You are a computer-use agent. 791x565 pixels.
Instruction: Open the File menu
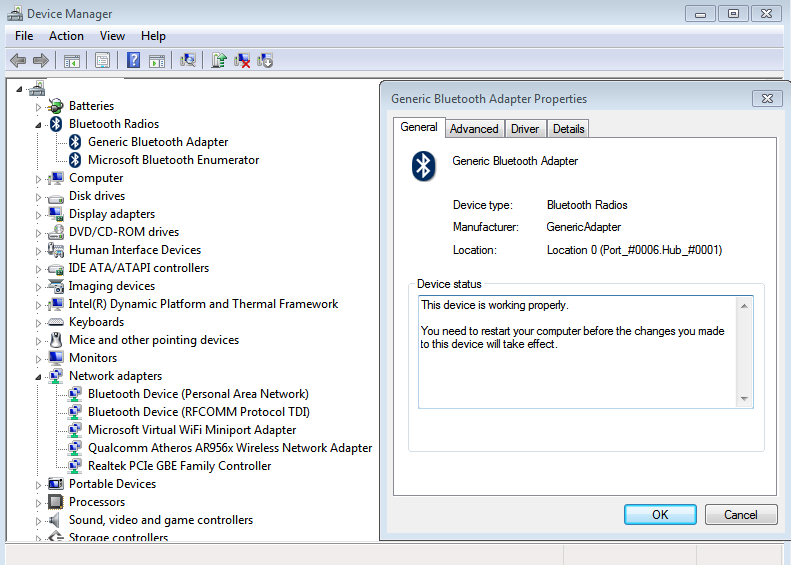pos(24,36)
